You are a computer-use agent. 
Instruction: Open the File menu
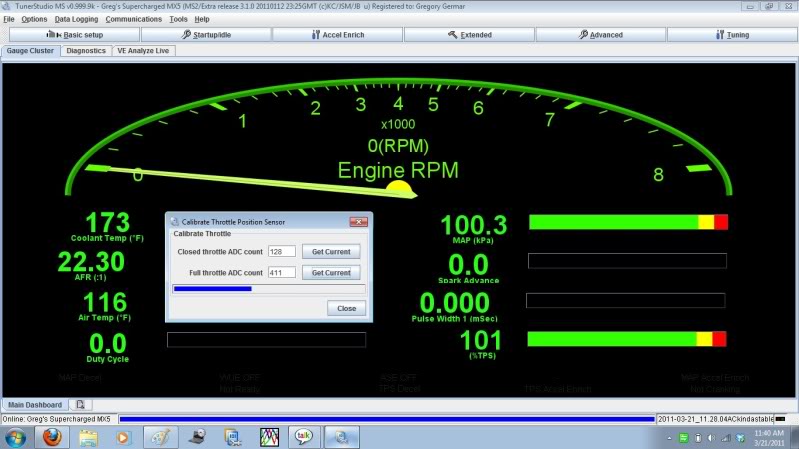pyautogui.click(x=9, y=19)
